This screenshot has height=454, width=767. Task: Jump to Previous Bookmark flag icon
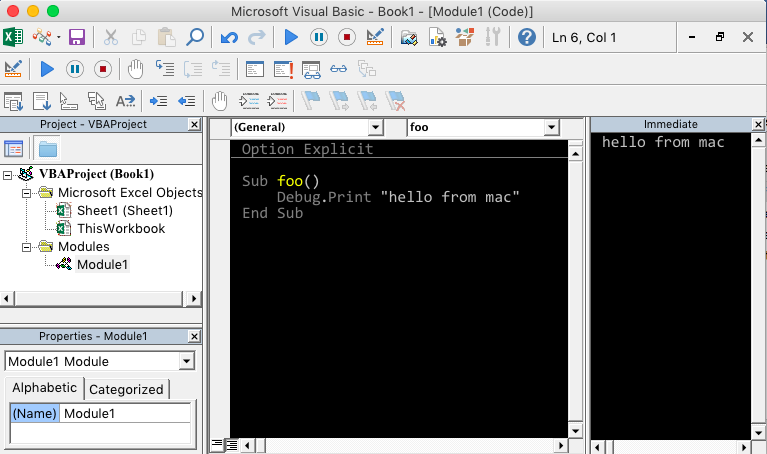tap(367, 101)
